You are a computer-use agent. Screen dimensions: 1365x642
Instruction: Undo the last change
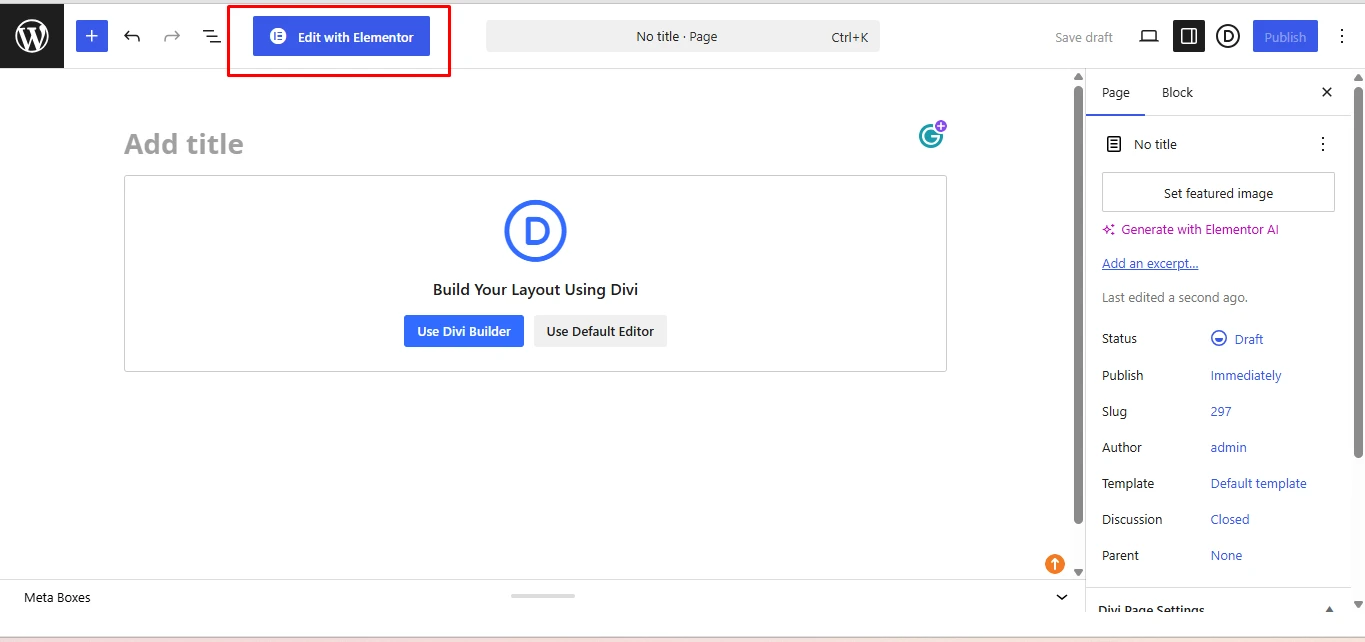[x=132, y=36]
